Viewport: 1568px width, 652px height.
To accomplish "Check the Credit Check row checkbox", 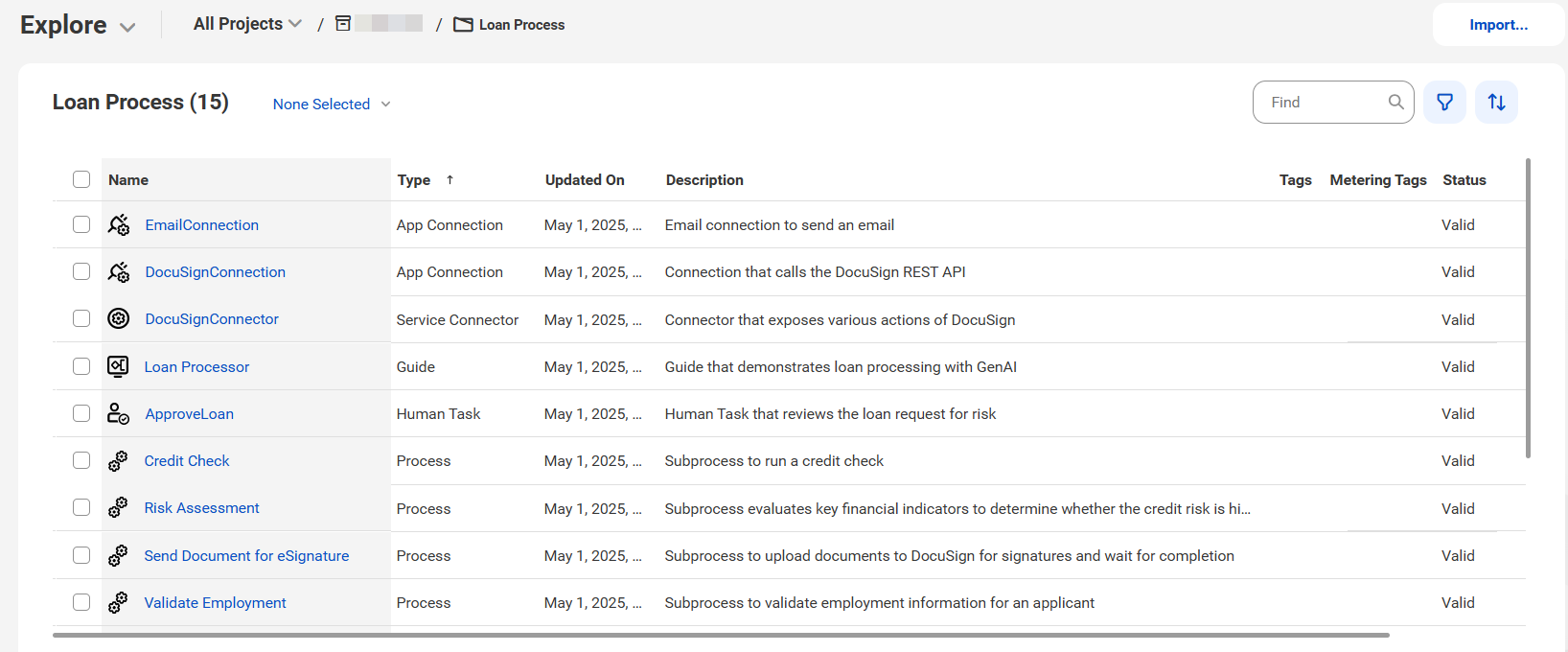I will (x=81, y=460).
